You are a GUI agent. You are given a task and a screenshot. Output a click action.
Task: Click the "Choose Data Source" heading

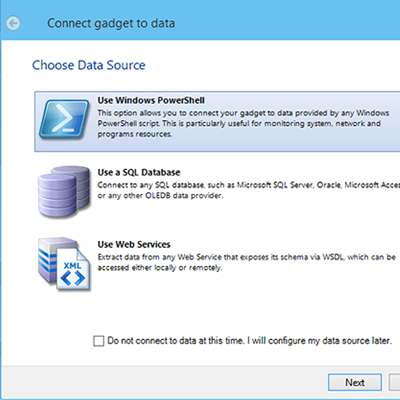tap(89, 65)
